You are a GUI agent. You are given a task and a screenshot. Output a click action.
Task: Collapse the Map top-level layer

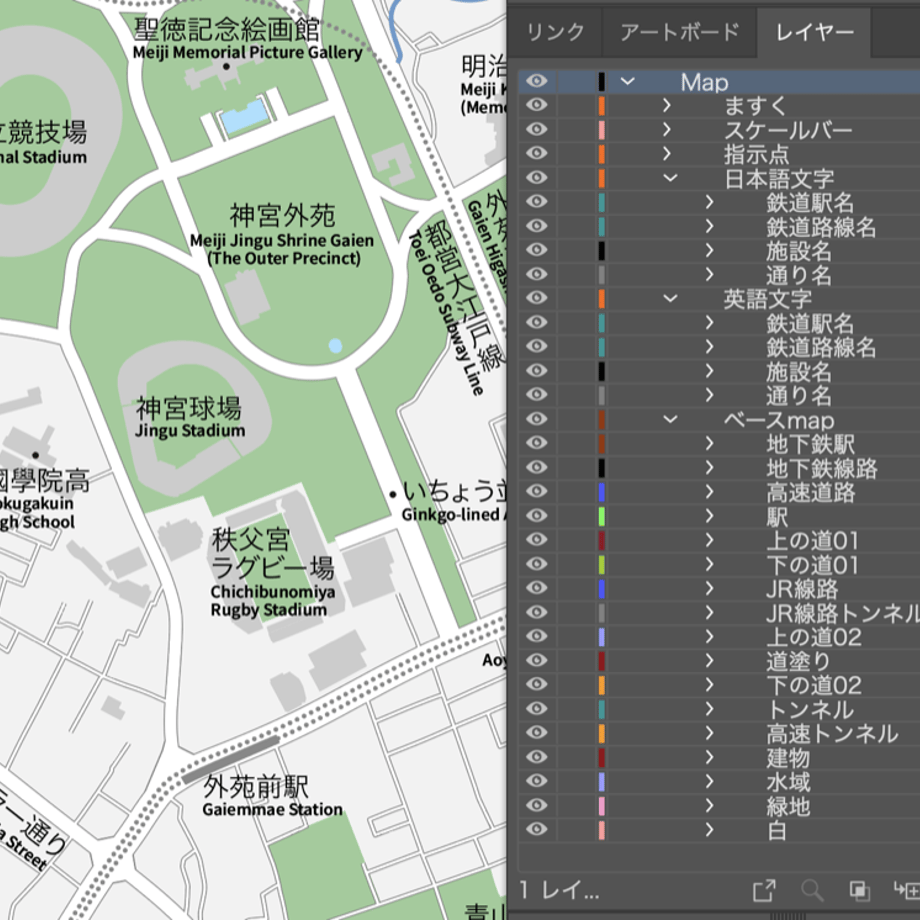click(x=627, y=81)
